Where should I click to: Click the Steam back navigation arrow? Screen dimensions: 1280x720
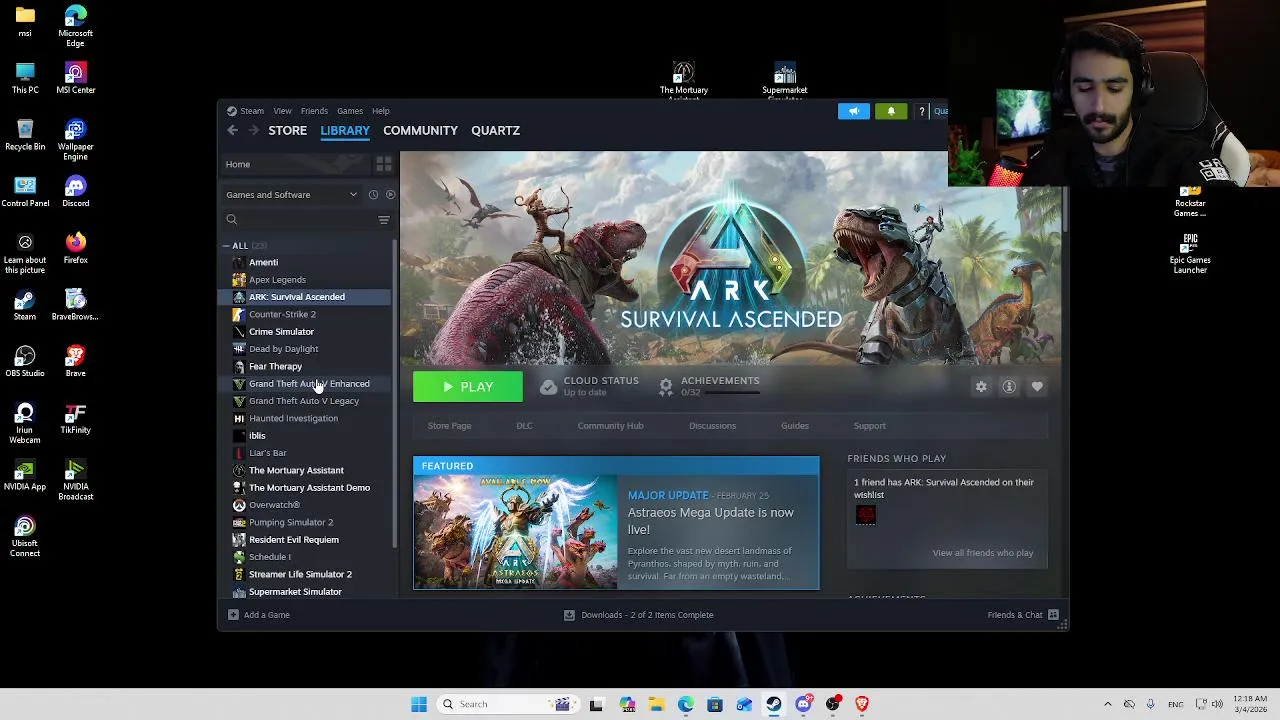click(232, 130)
